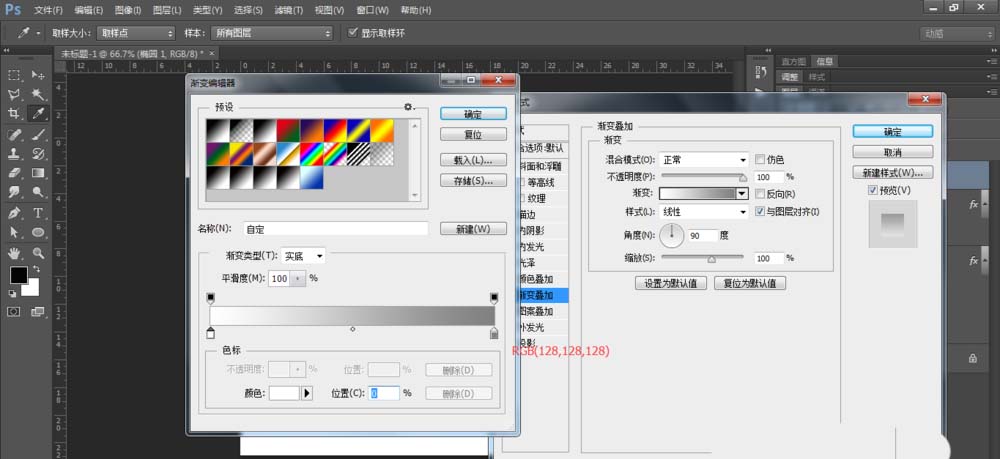Open the 样本 所有图层 dropdown
This screenshot has height=459, width=1000.
coord(274,33)
